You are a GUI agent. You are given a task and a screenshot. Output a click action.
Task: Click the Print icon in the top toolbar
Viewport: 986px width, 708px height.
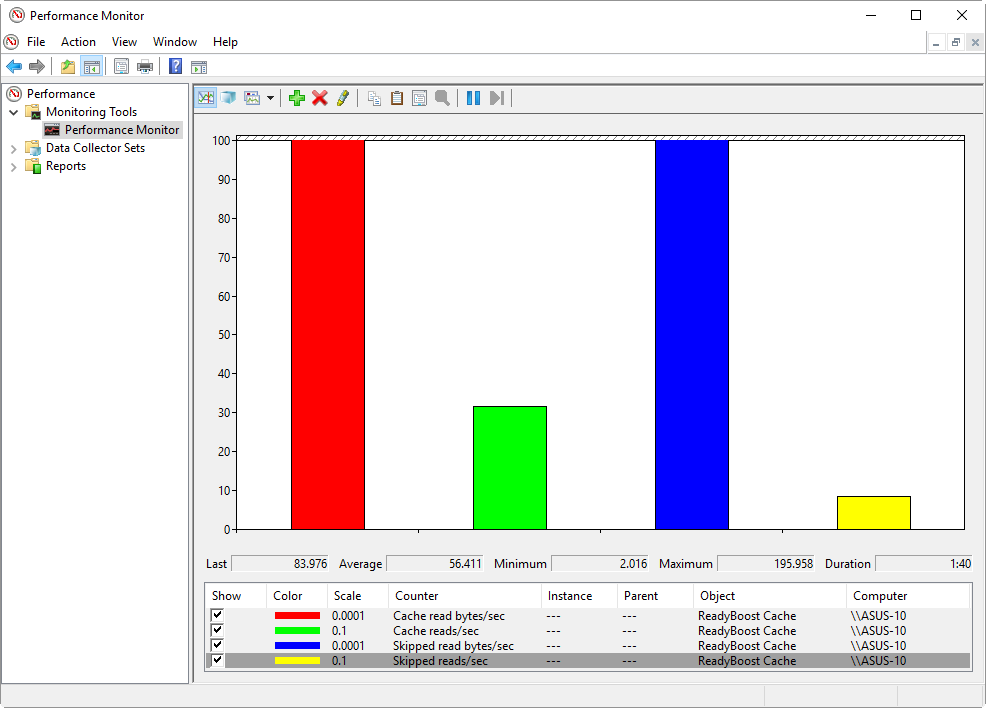[145, 67]
